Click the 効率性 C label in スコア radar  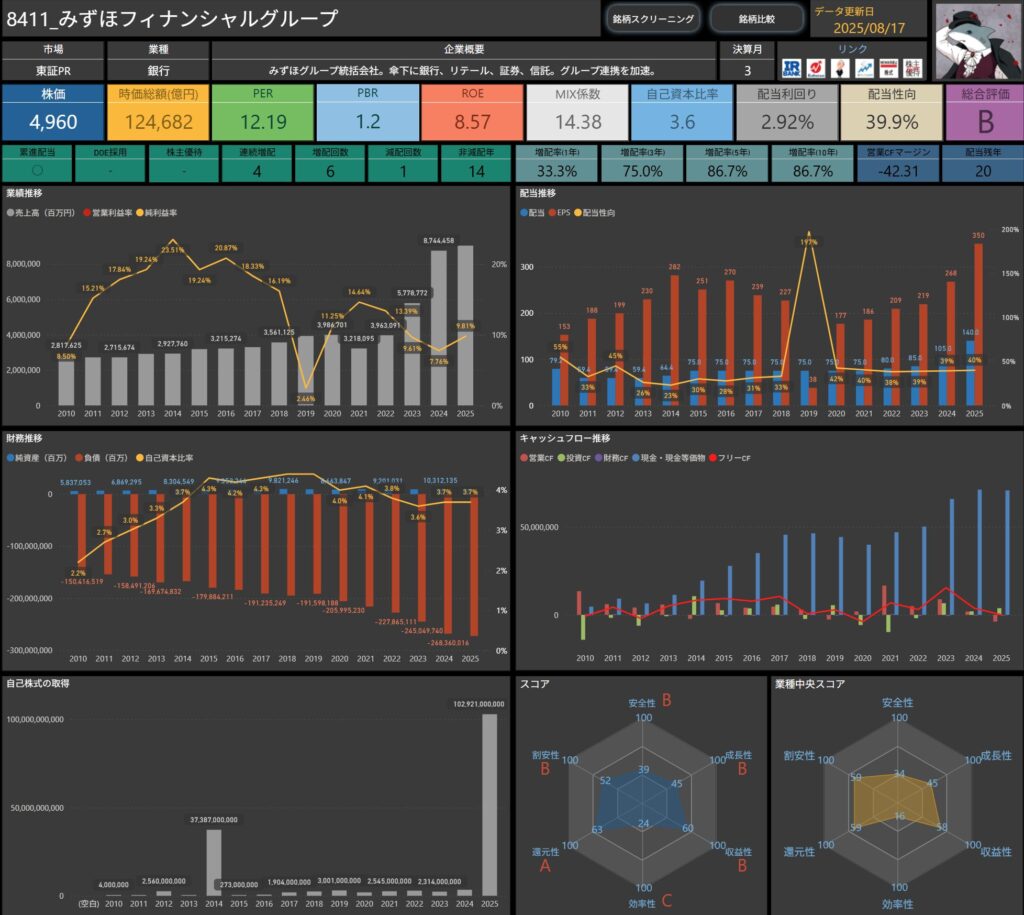coord(650,902)
